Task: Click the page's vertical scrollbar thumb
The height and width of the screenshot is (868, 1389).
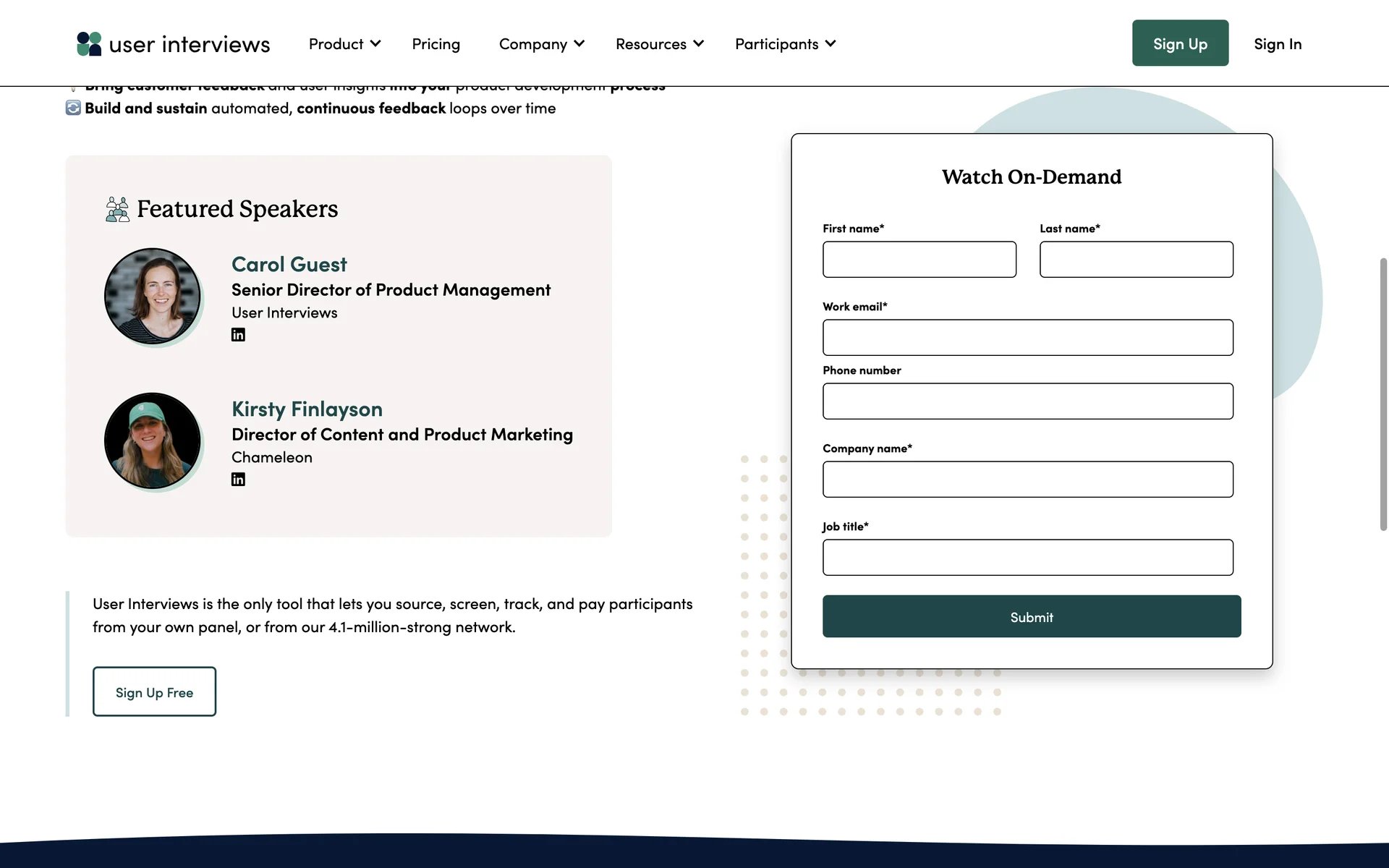Action: pos(1383,394)
